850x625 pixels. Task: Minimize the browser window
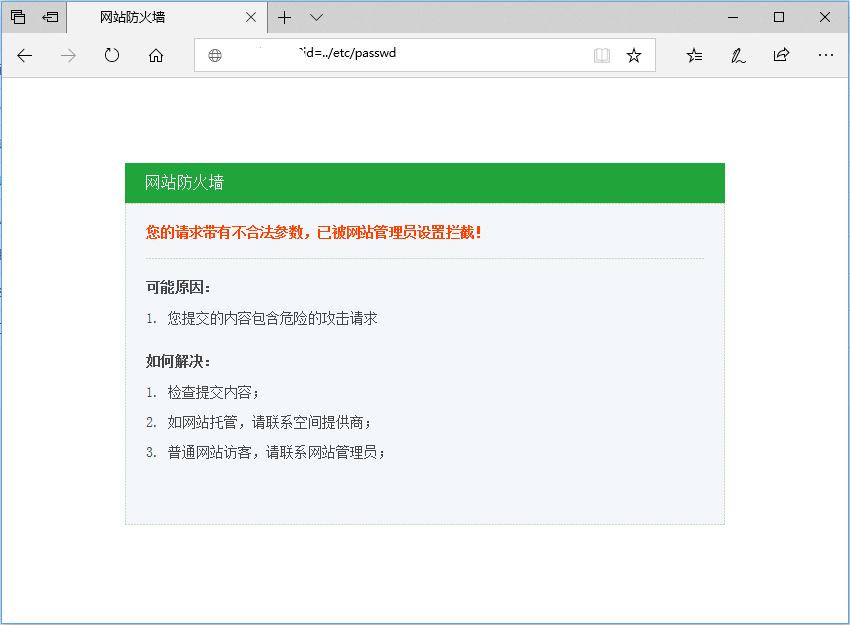(x=733, y=17)
